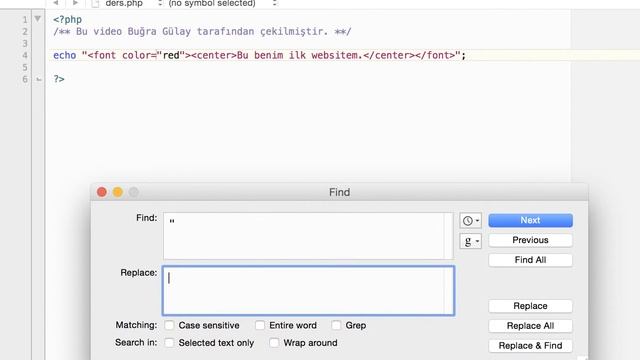Image resolution: width=640 pixels, height=360 pixels.
Task: Minimize the Find dialog
Action: tap(118, 192)
